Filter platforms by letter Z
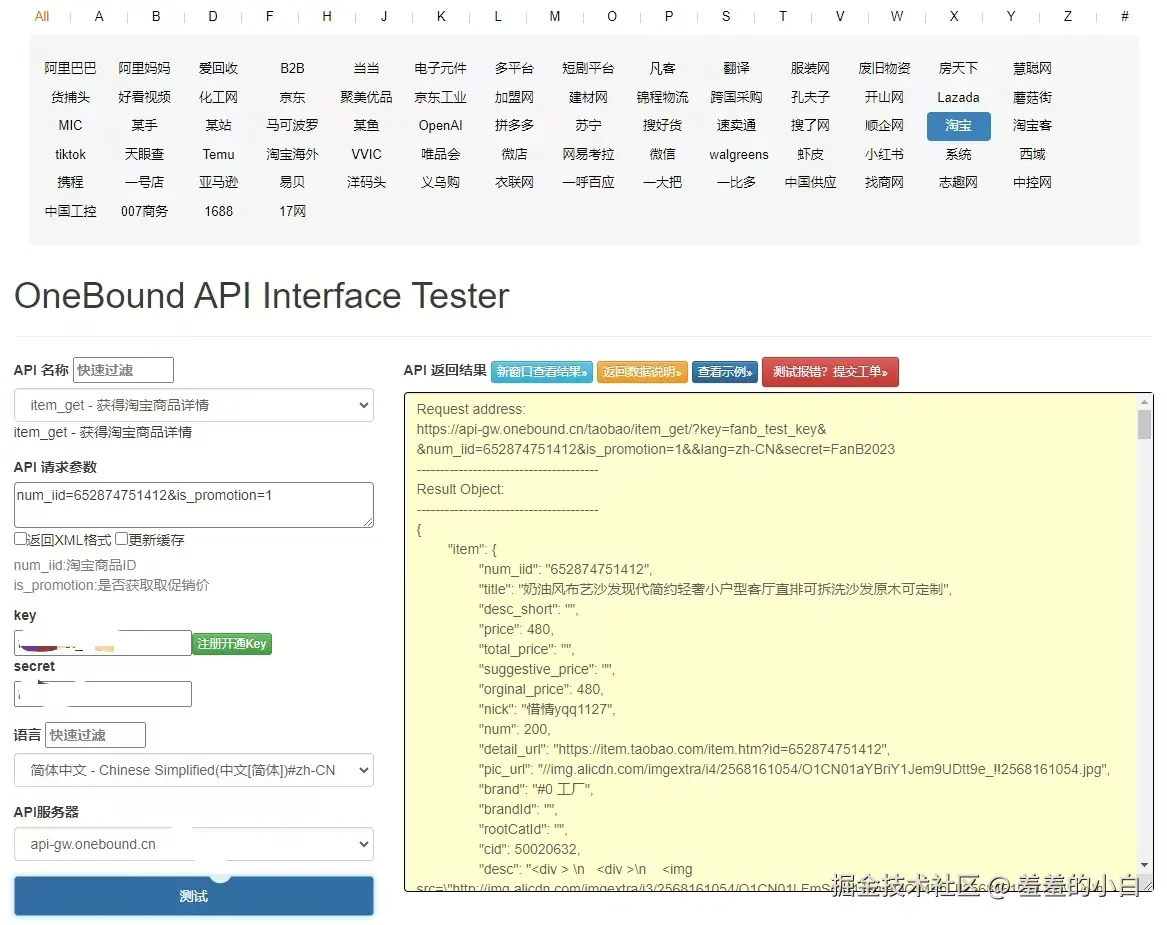The image size is (1167, 925). coord(1068,16)
